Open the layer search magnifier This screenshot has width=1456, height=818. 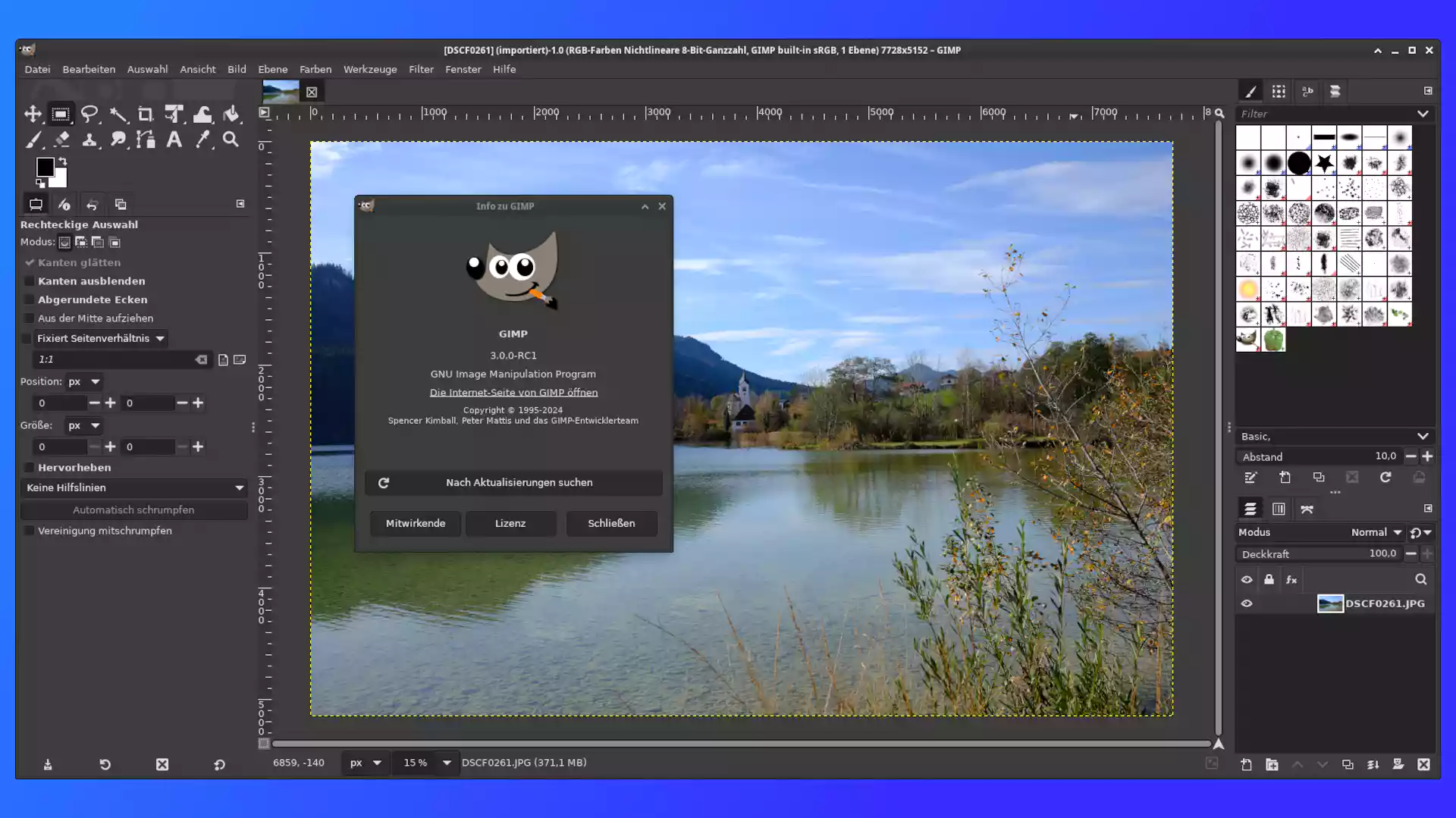(1421, 579)
